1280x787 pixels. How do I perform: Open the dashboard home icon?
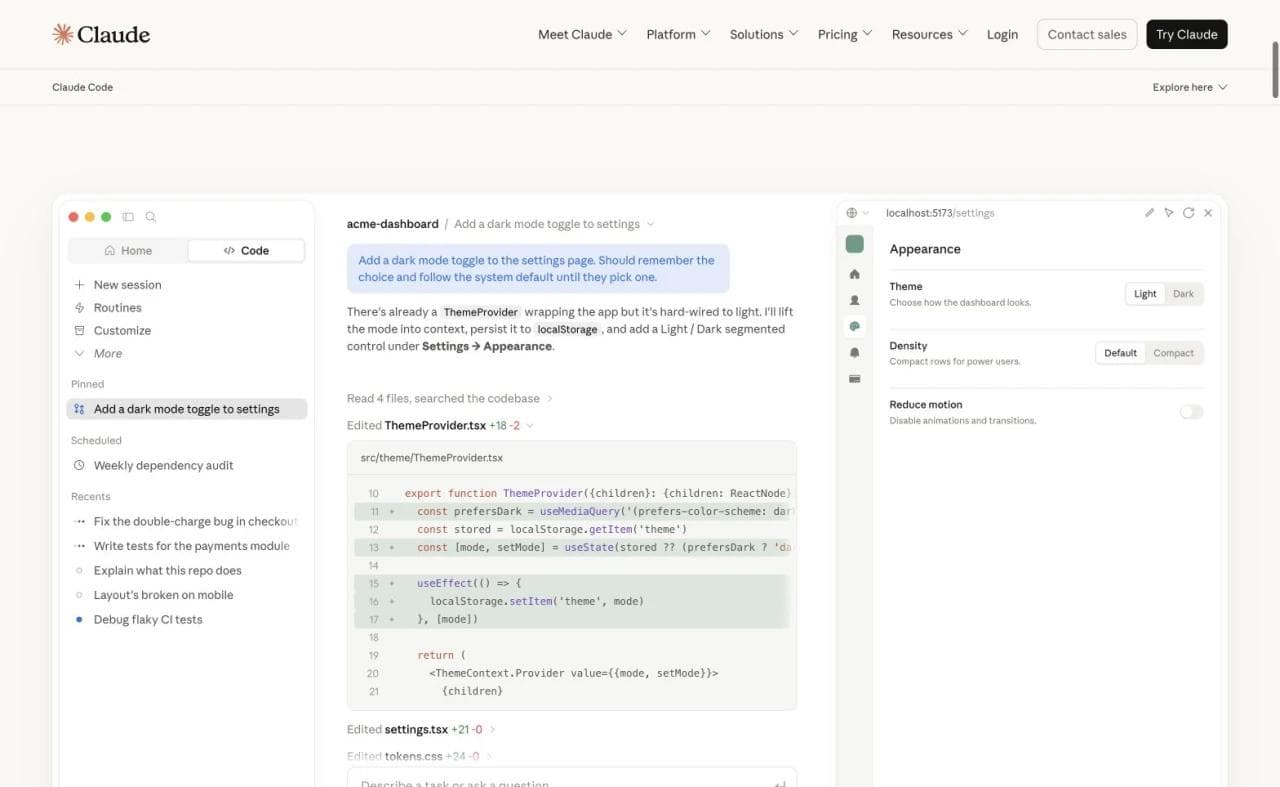click(x=854, y=274)
